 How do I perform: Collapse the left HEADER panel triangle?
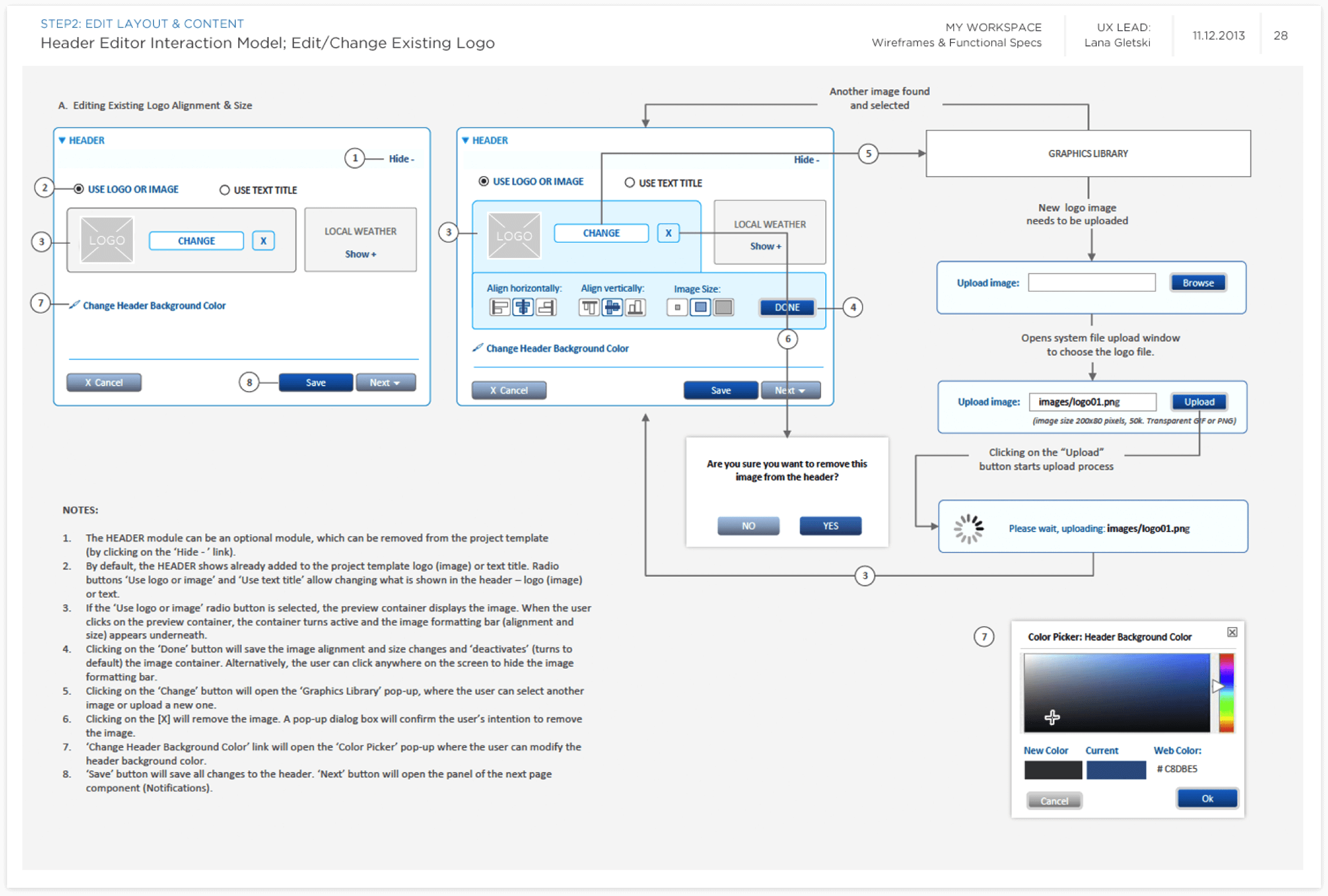click(x=62, y=141)
